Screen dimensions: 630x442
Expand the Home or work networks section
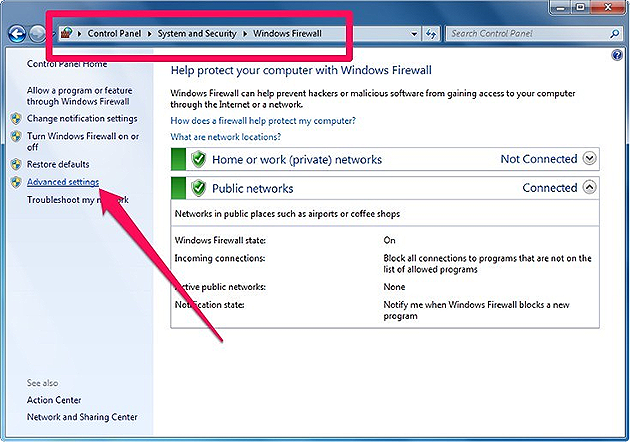click(x=589, y=158)
